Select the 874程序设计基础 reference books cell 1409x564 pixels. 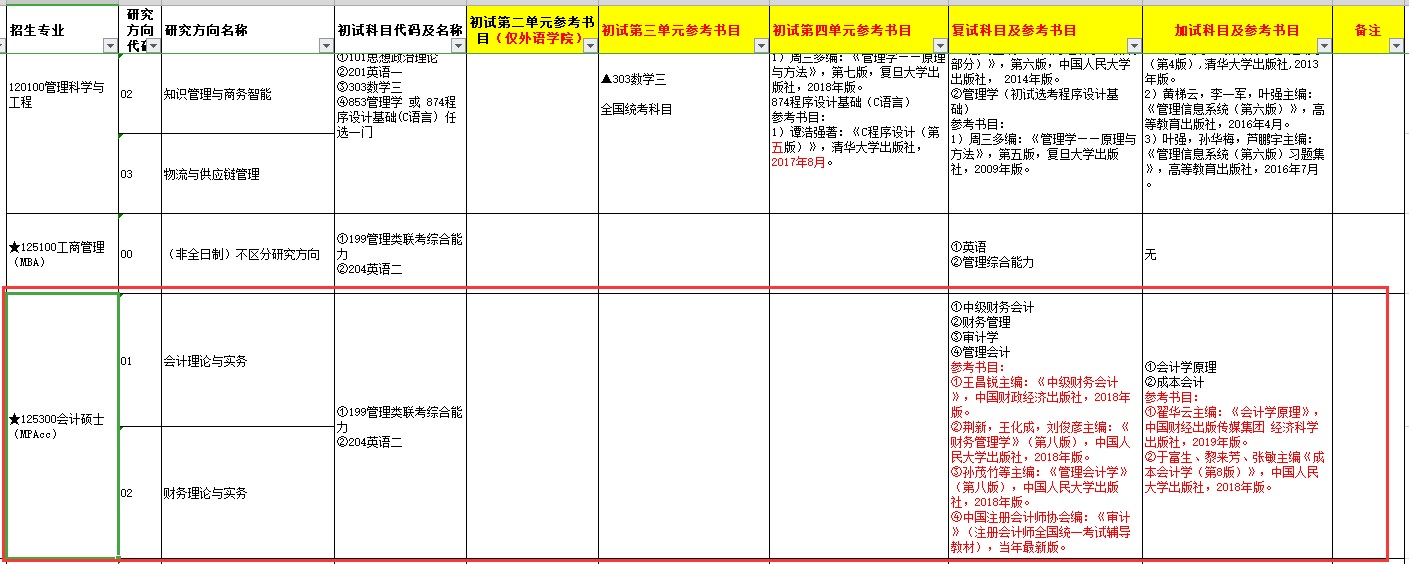(859, 133)
